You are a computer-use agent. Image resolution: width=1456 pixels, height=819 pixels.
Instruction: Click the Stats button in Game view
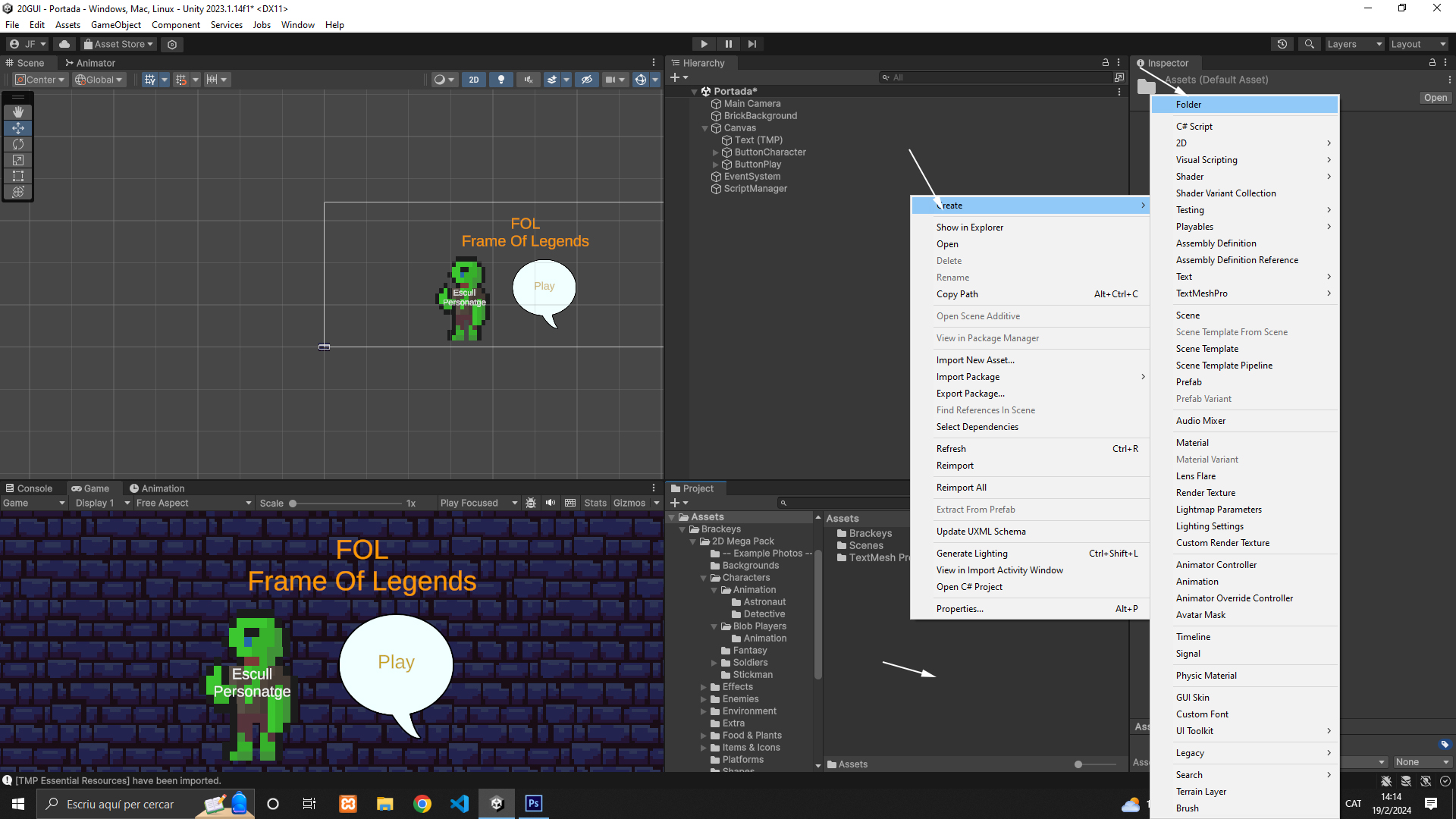(595, 503)
